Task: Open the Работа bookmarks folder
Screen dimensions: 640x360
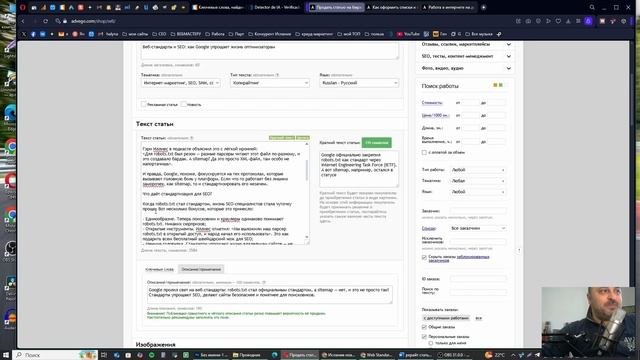Action: 215,34
